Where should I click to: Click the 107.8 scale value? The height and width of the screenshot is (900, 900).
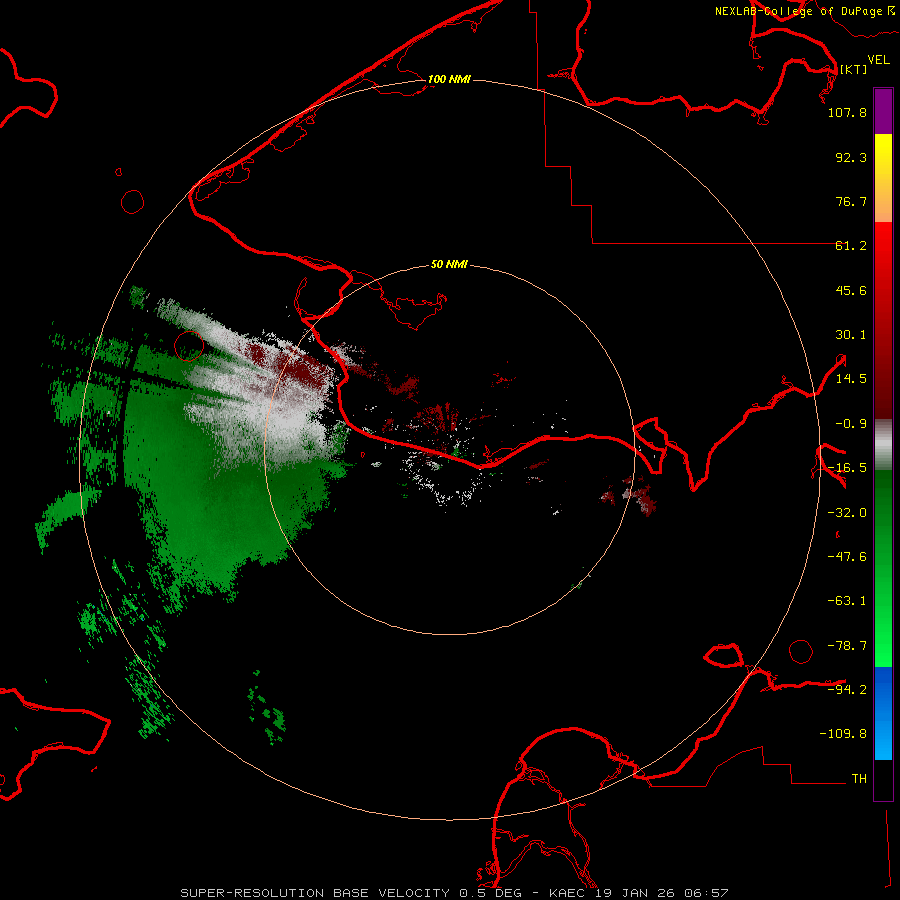click(x=847, y=112)
